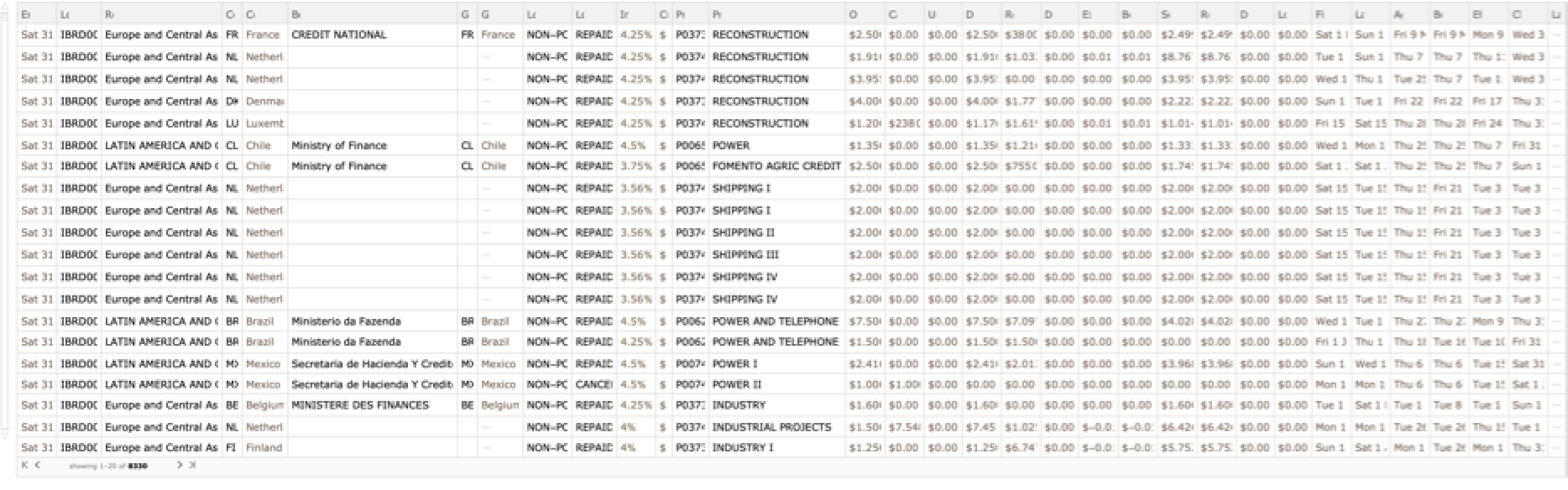
Task: Open the Denmark country link
Action: click(x=264, y=102)
